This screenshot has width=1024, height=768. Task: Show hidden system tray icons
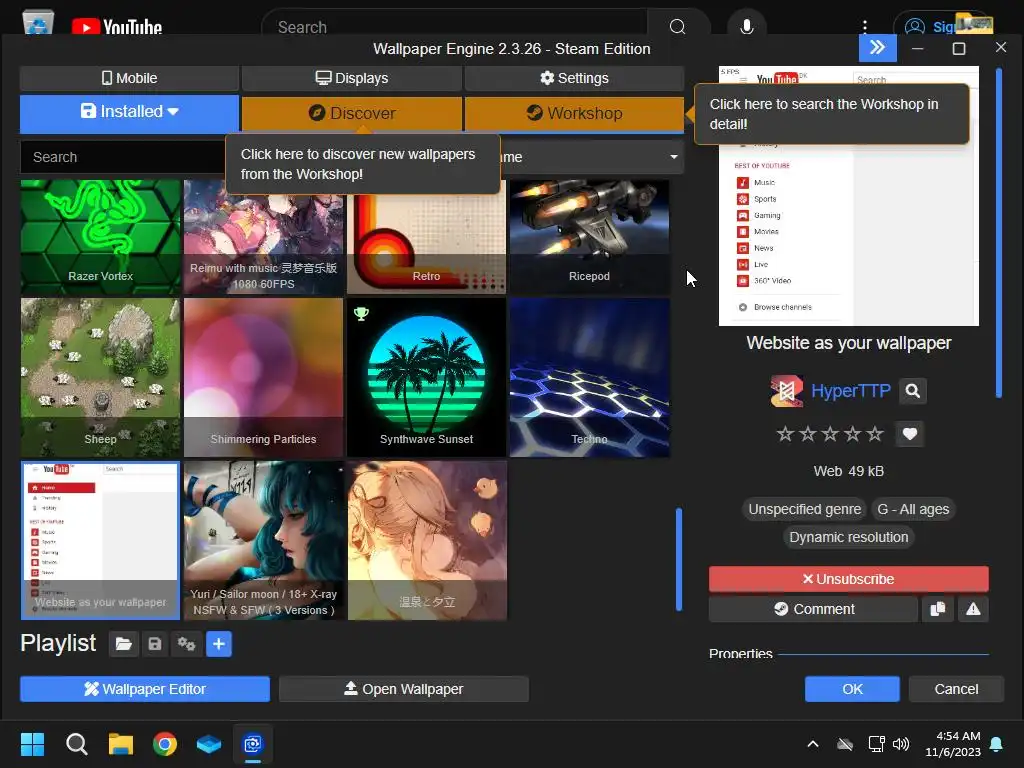813,744
